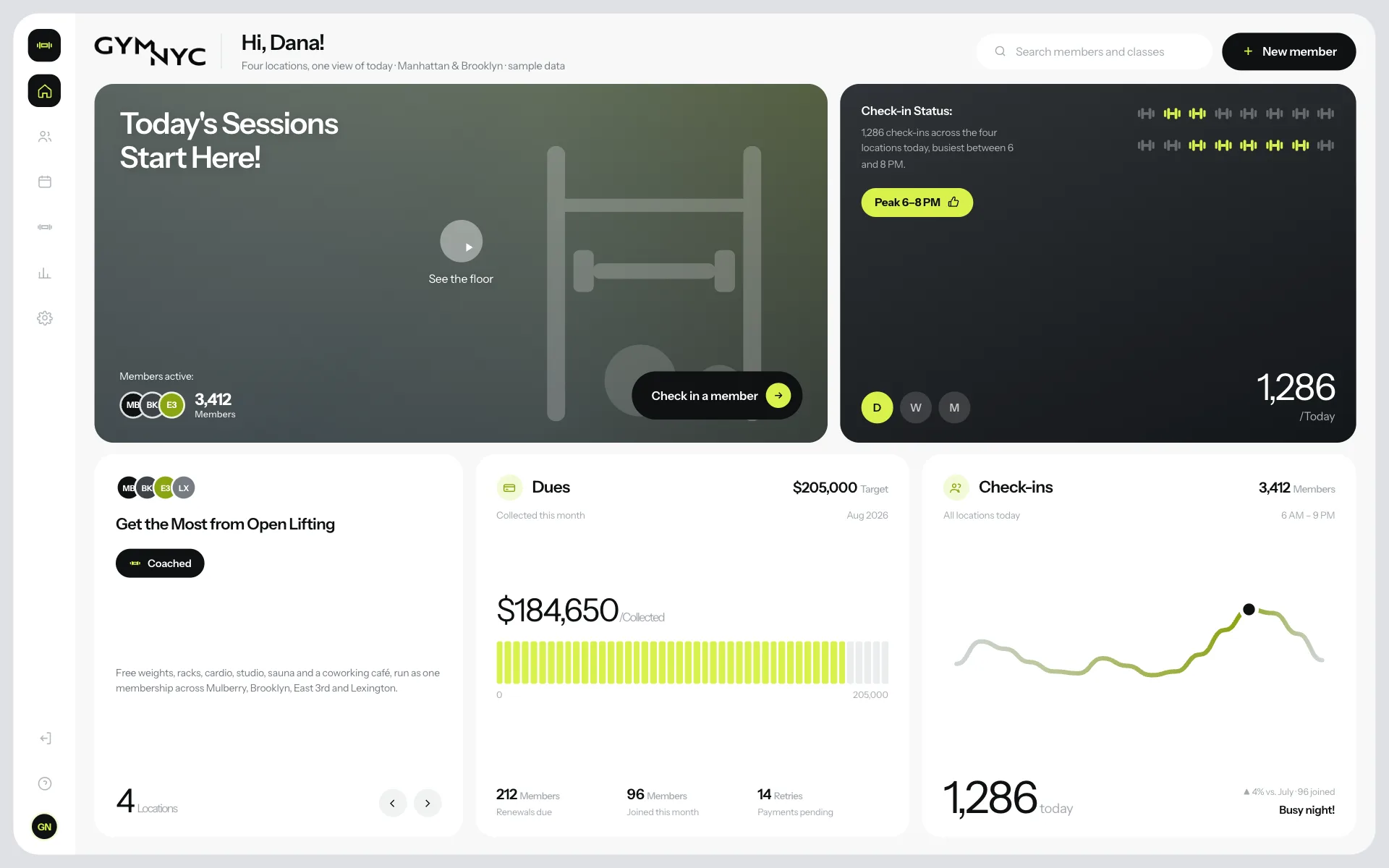
Task: Click the LX location avatar in Open Lifting card
Action: tap(184, 488)
